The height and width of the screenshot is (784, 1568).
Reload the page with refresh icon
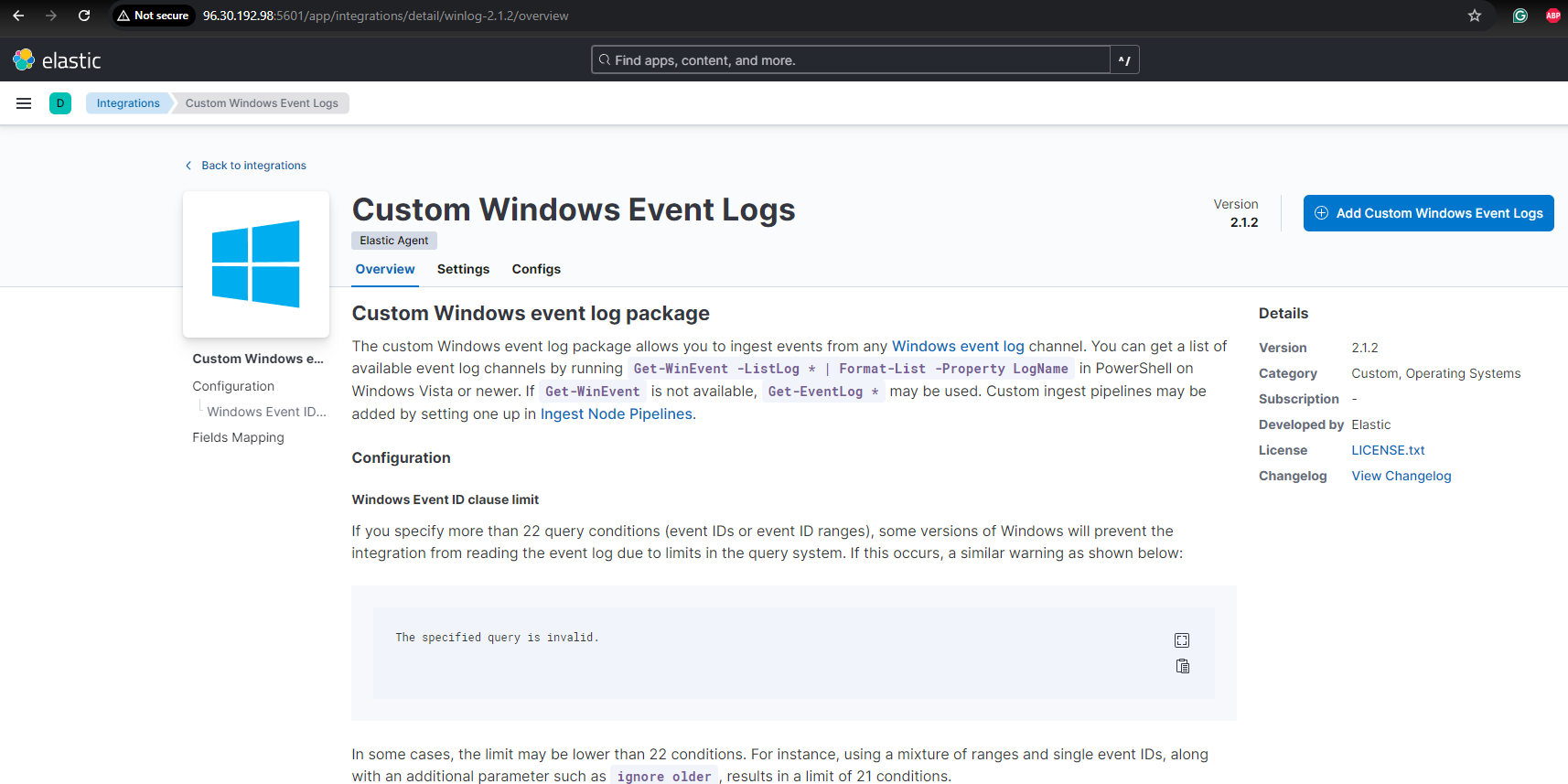84,16
